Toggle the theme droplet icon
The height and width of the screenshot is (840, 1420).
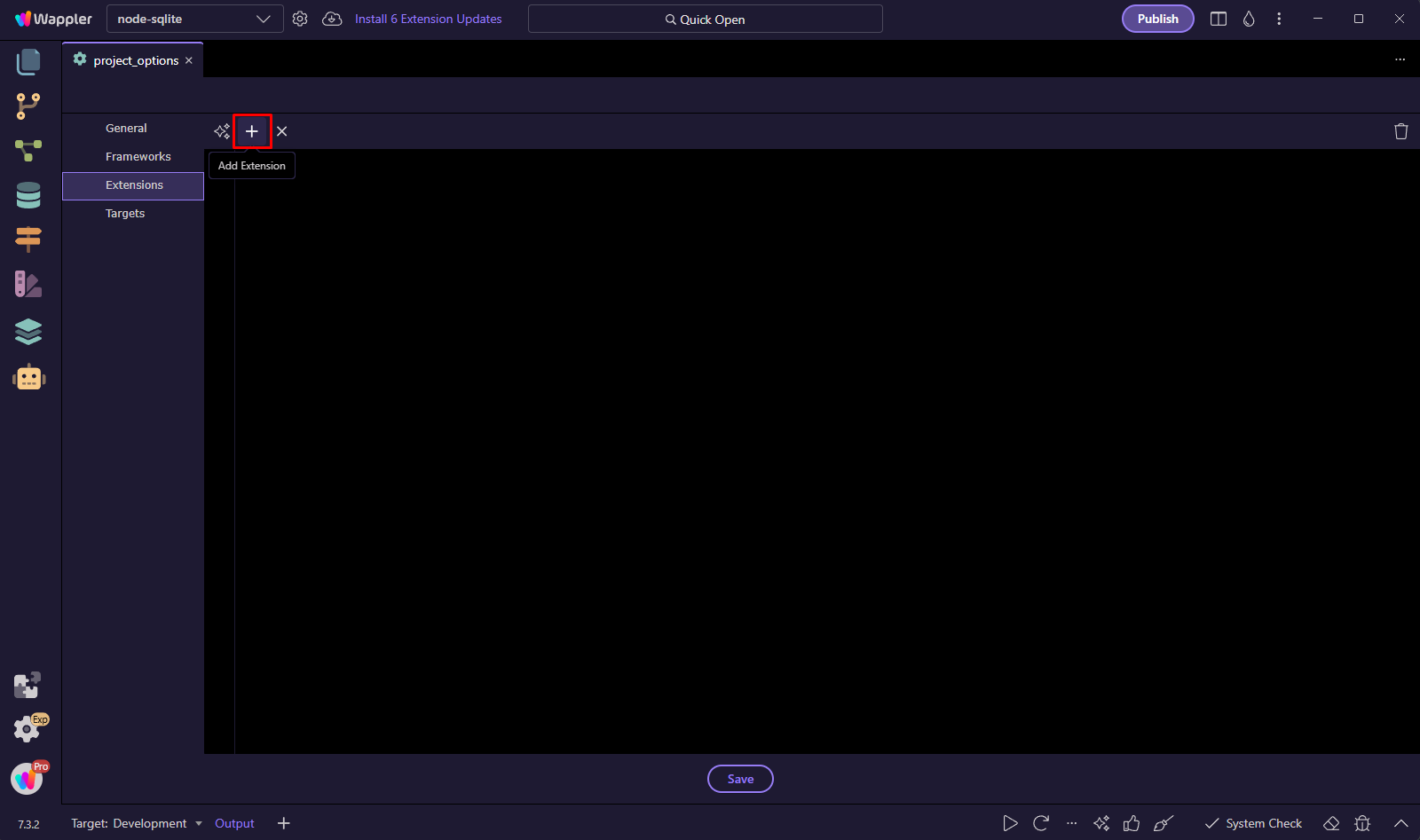click(1249, 19)
